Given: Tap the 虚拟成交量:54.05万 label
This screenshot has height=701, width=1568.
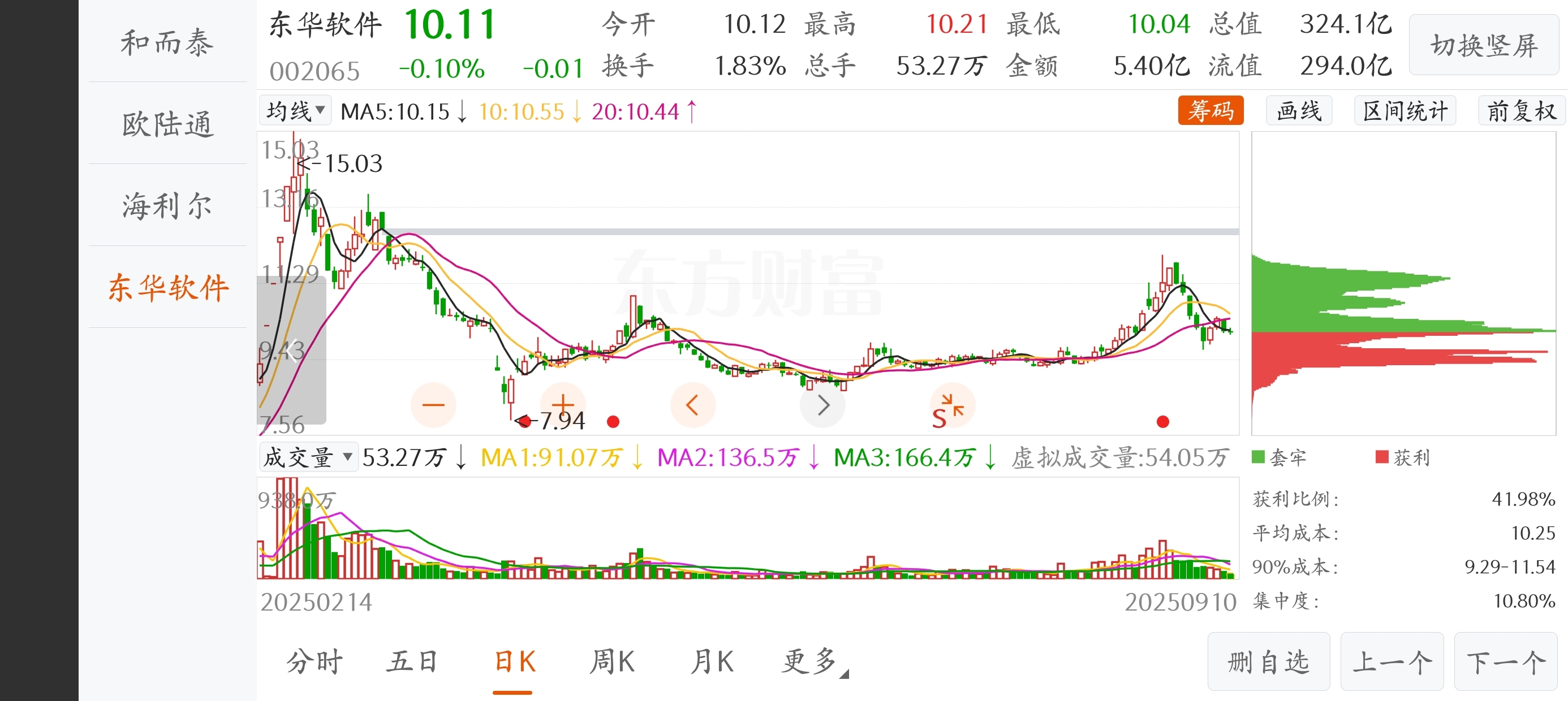Looking at the screenshot, I should click(1120, 457).
